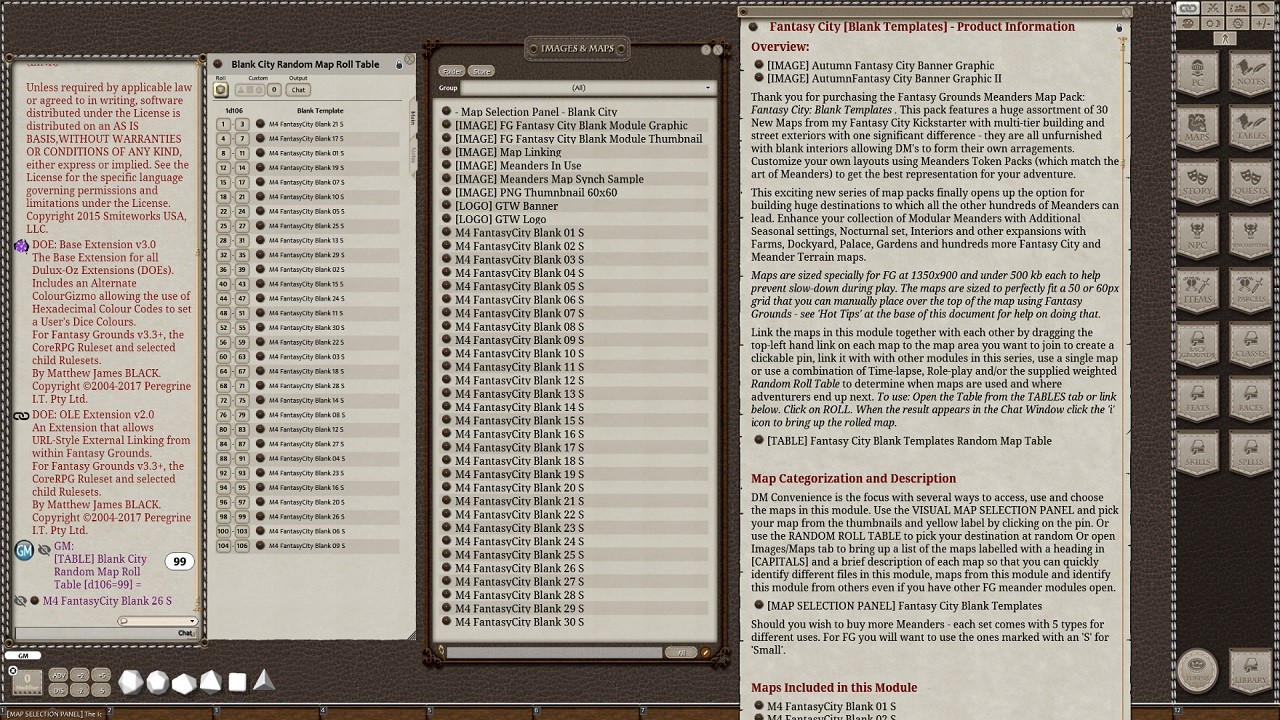This screenshot has width=1280, height=720.
Task: Toggle the lock on the Roll Table window
Action: pos(399,65)
